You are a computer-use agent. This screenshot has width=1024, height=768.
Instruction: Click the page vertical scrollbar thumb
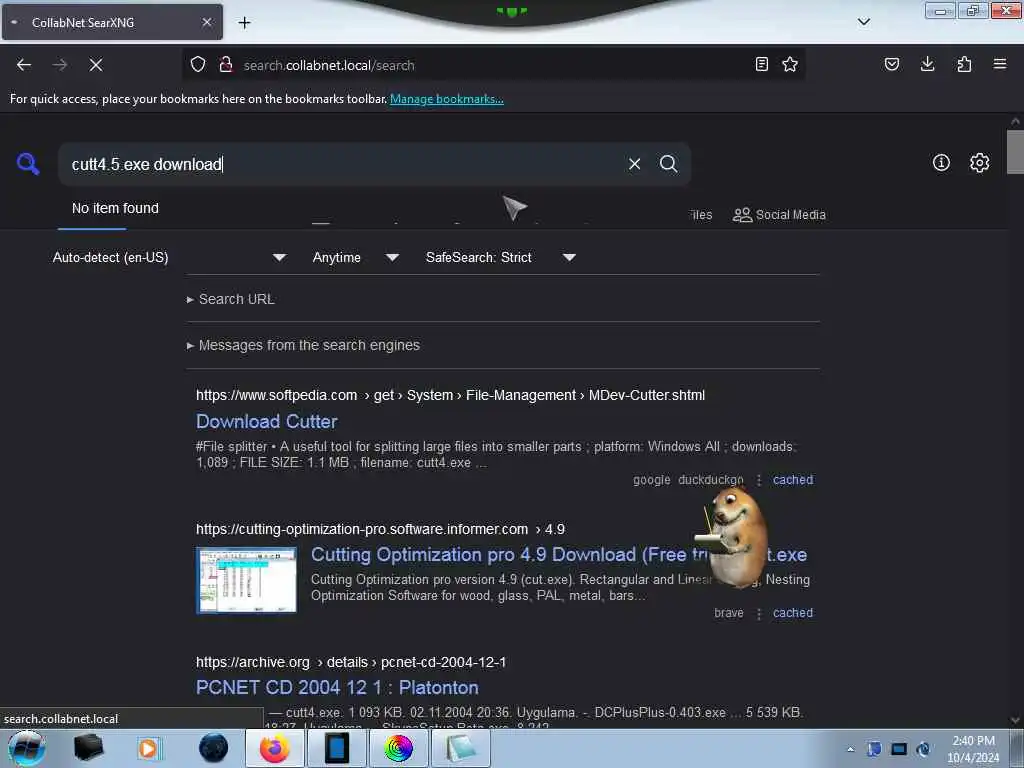1015,152
